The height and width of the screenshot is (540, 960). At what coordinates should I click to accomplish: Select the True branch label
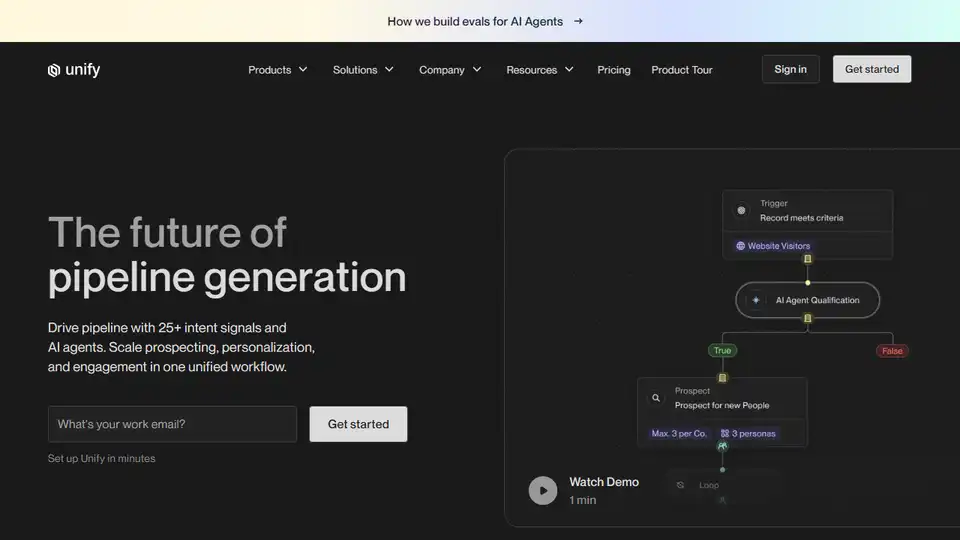click(722, 351)
